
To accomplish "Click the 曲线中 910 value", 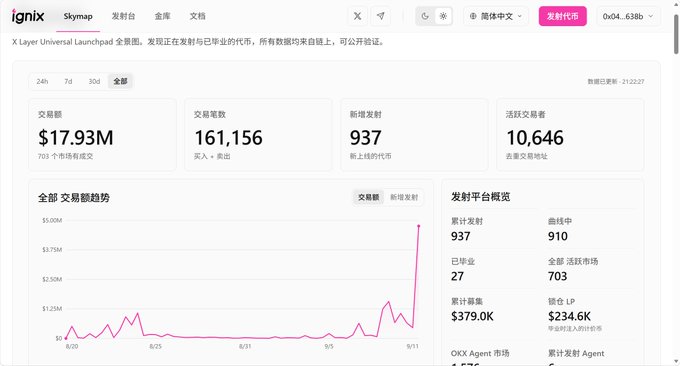I will pos(558,236).
